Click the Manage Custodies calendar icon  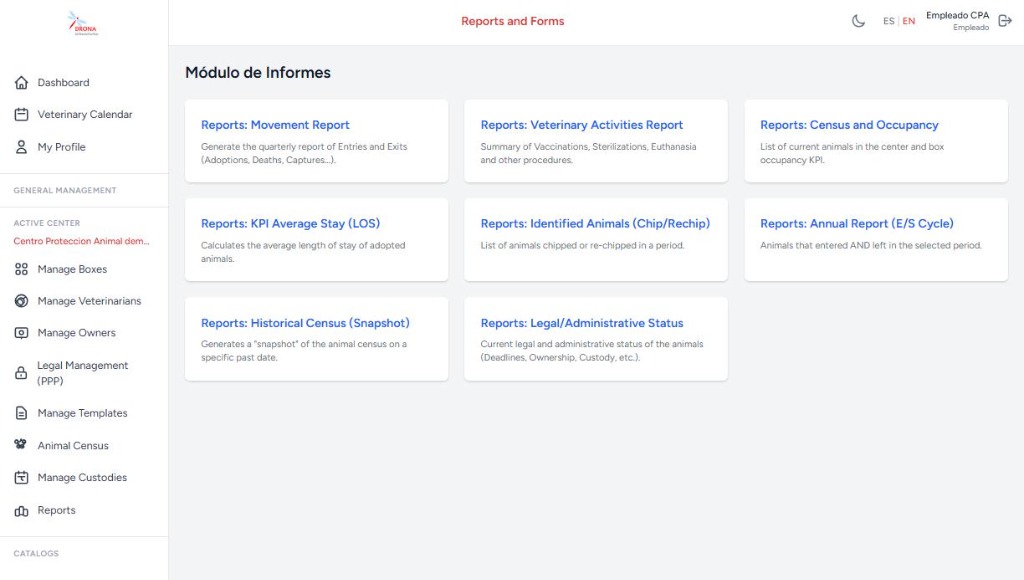[22, 477]
